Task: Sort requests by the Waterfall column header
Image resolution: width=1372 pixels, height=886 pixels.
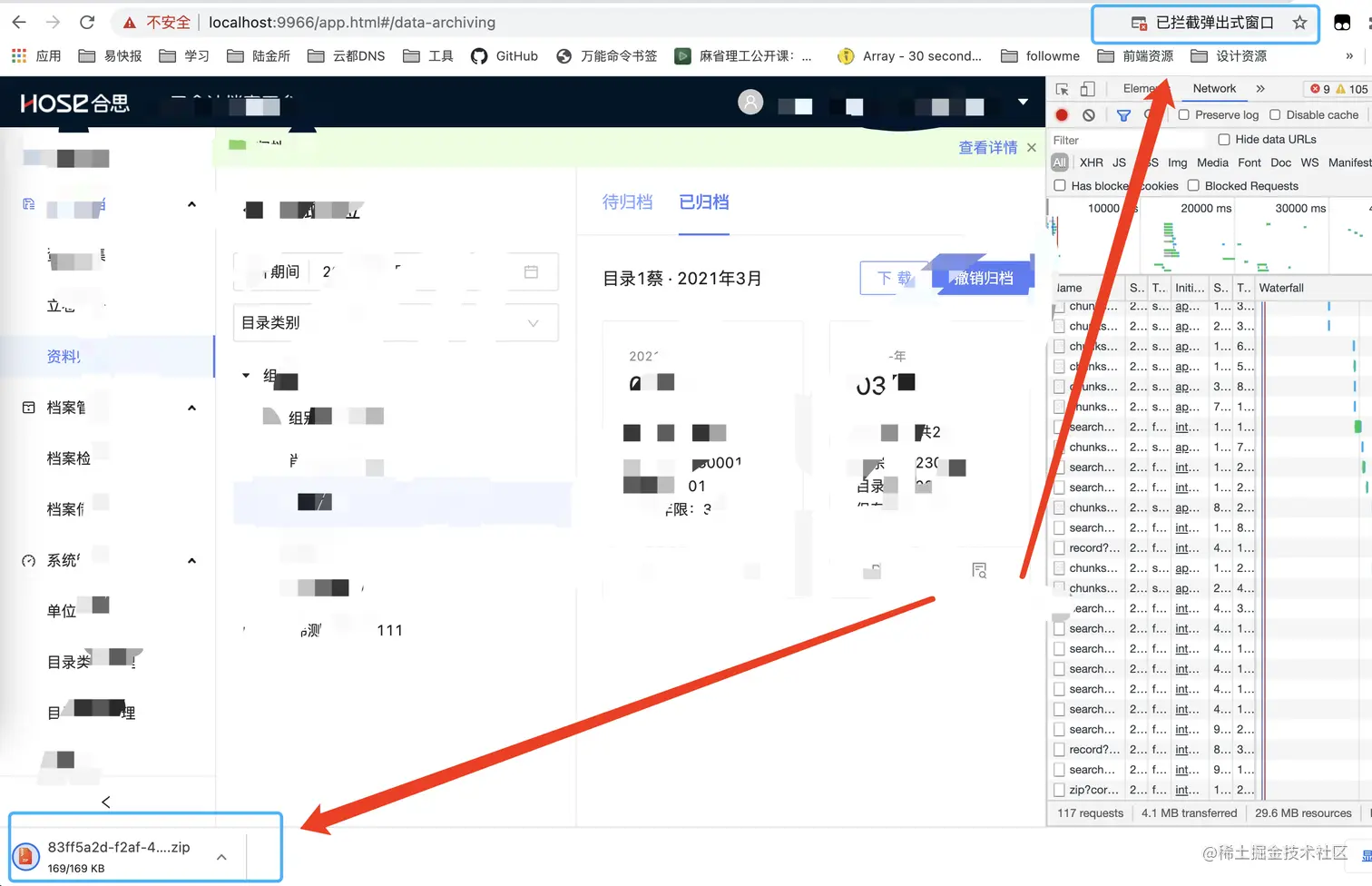Action: (x=1314, y=288)
